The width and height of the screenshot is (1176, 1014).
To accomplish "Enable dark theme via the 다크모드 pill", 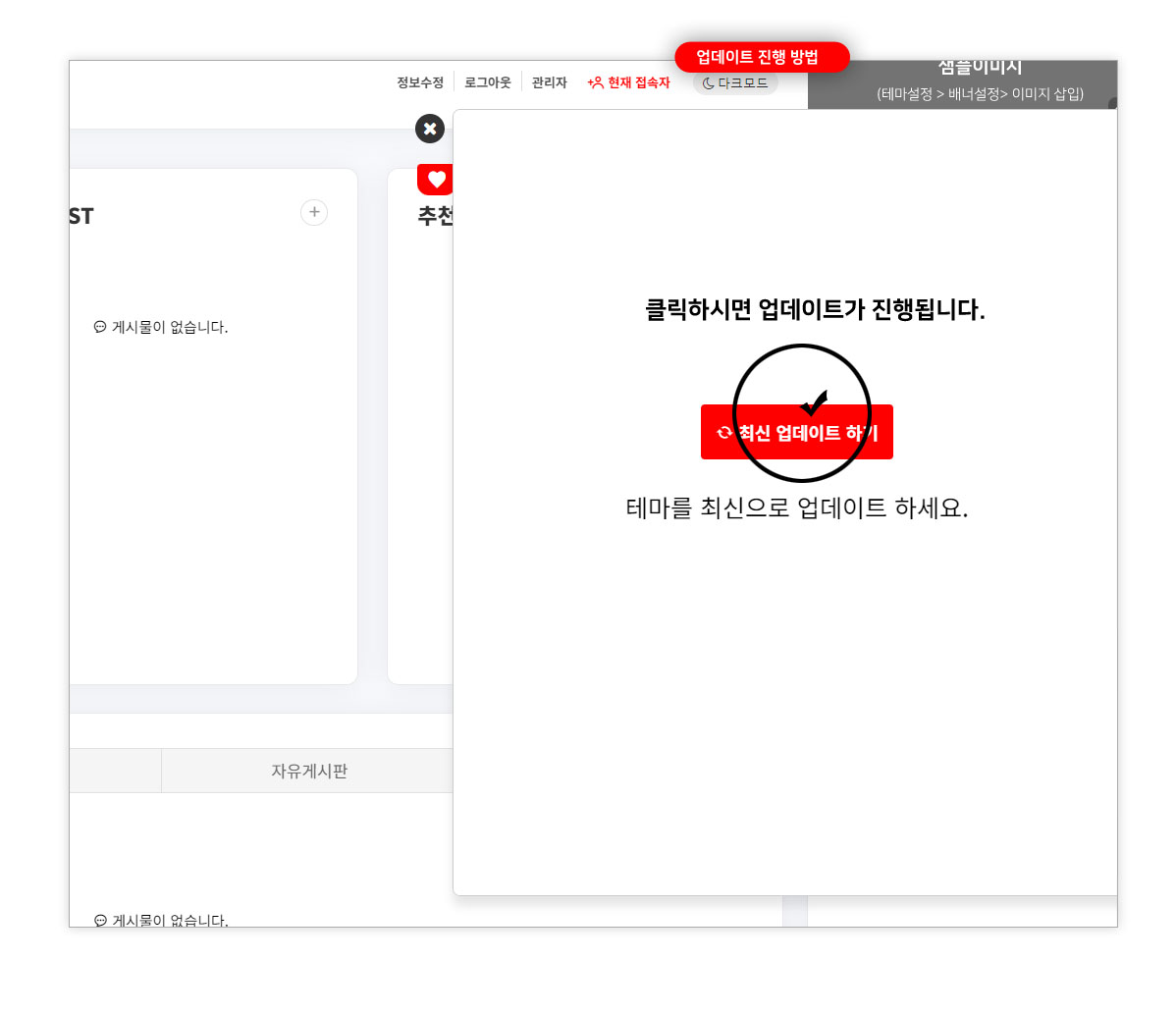I will 734,82.
